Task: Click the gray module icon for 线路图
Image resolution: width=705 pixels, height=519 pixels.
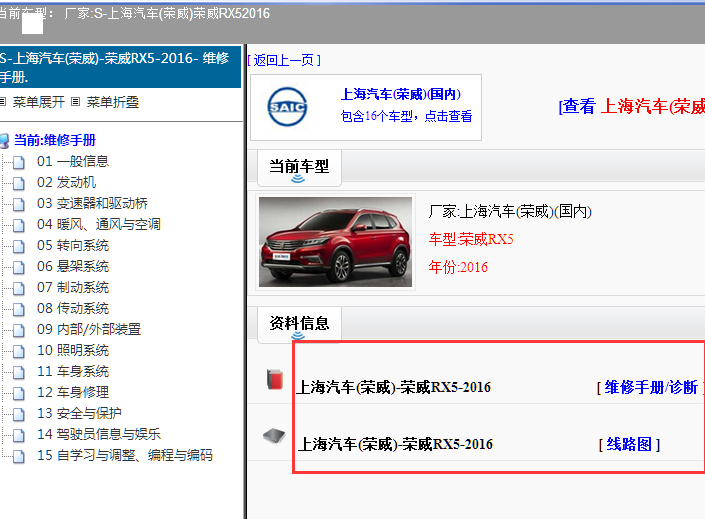Action: [x=274, y=435]
